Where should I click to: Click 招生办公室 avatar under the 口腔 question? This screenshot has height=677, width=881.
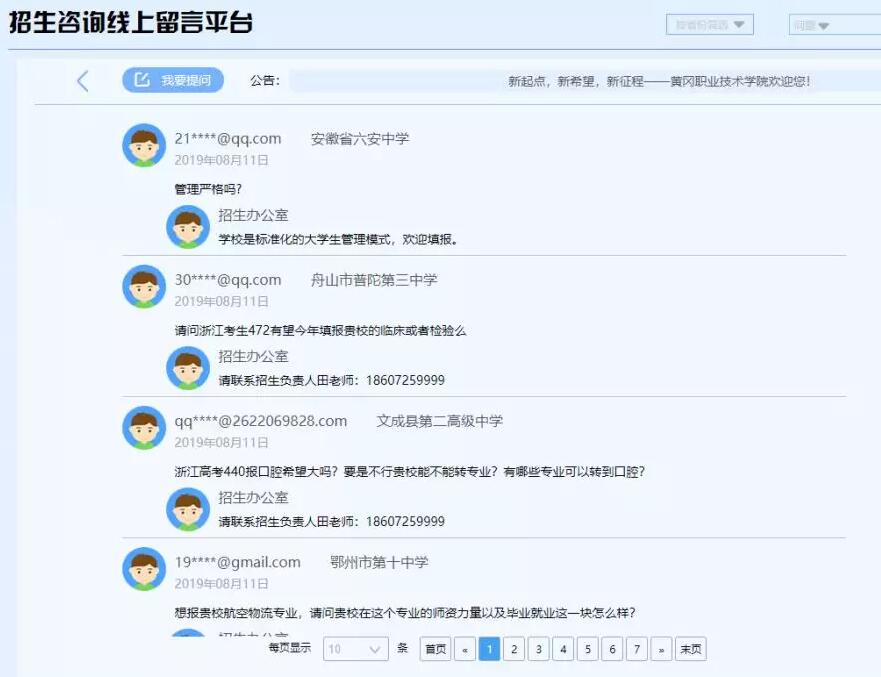coord(188,509)
